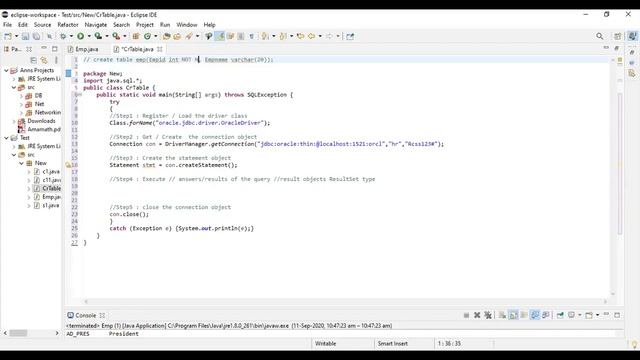Toggle Link with Editor in Package Explorer

[44, 60]
